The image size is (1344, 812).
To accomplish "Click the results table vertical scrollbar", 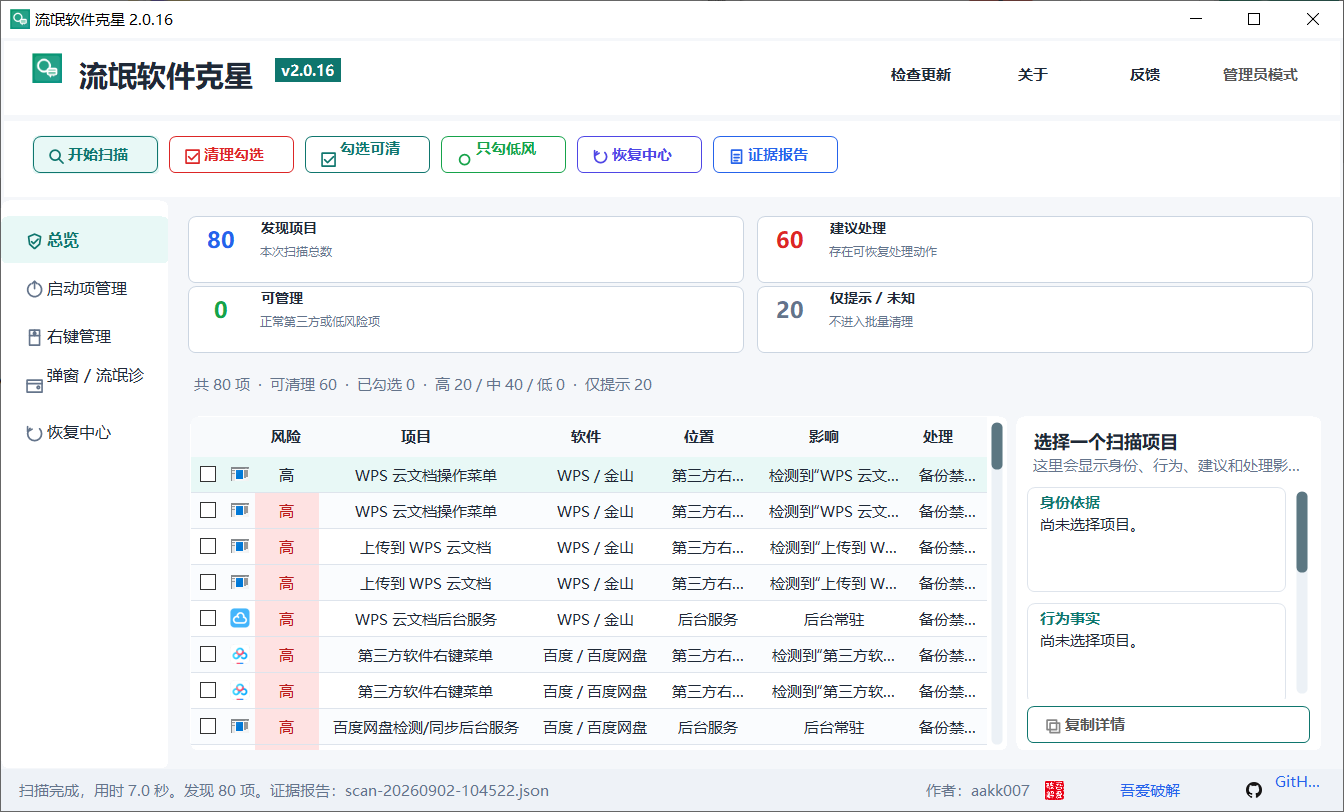I will (997, 583).
